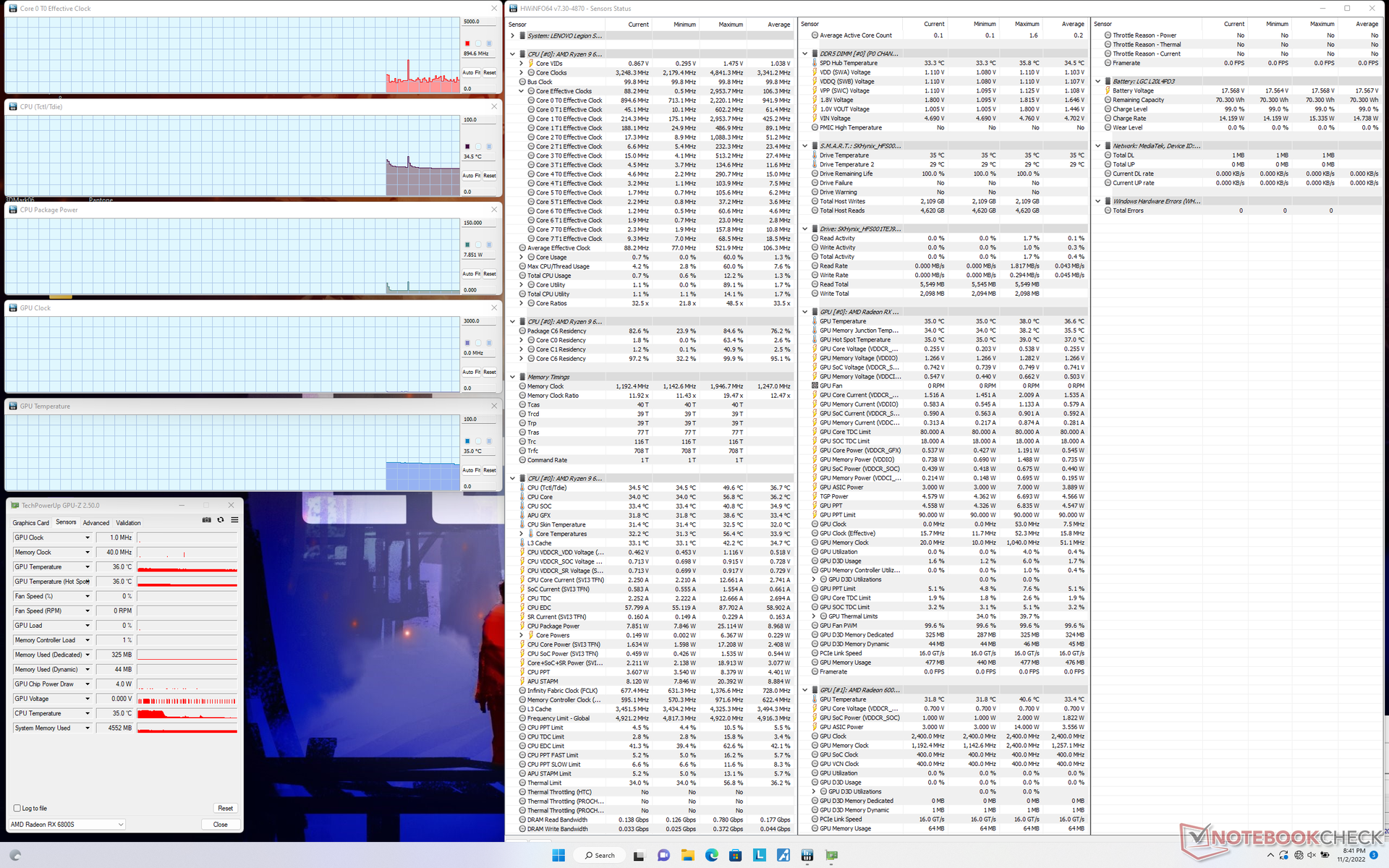
Task: Select the Sensors tab in GPU-Z
Action: (66, 522)
